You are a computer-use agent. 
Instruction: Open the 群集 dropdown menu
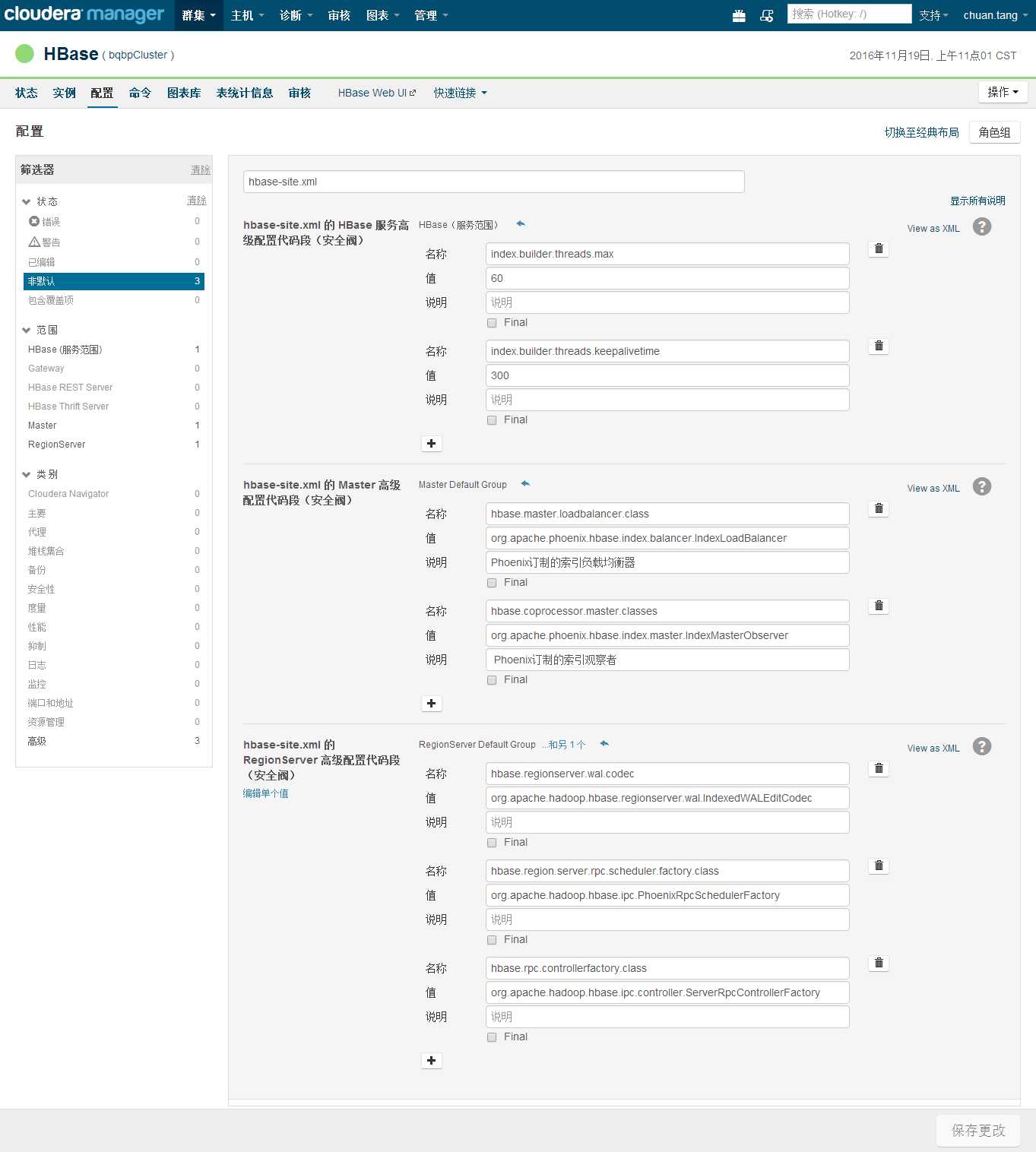[199, 15]
